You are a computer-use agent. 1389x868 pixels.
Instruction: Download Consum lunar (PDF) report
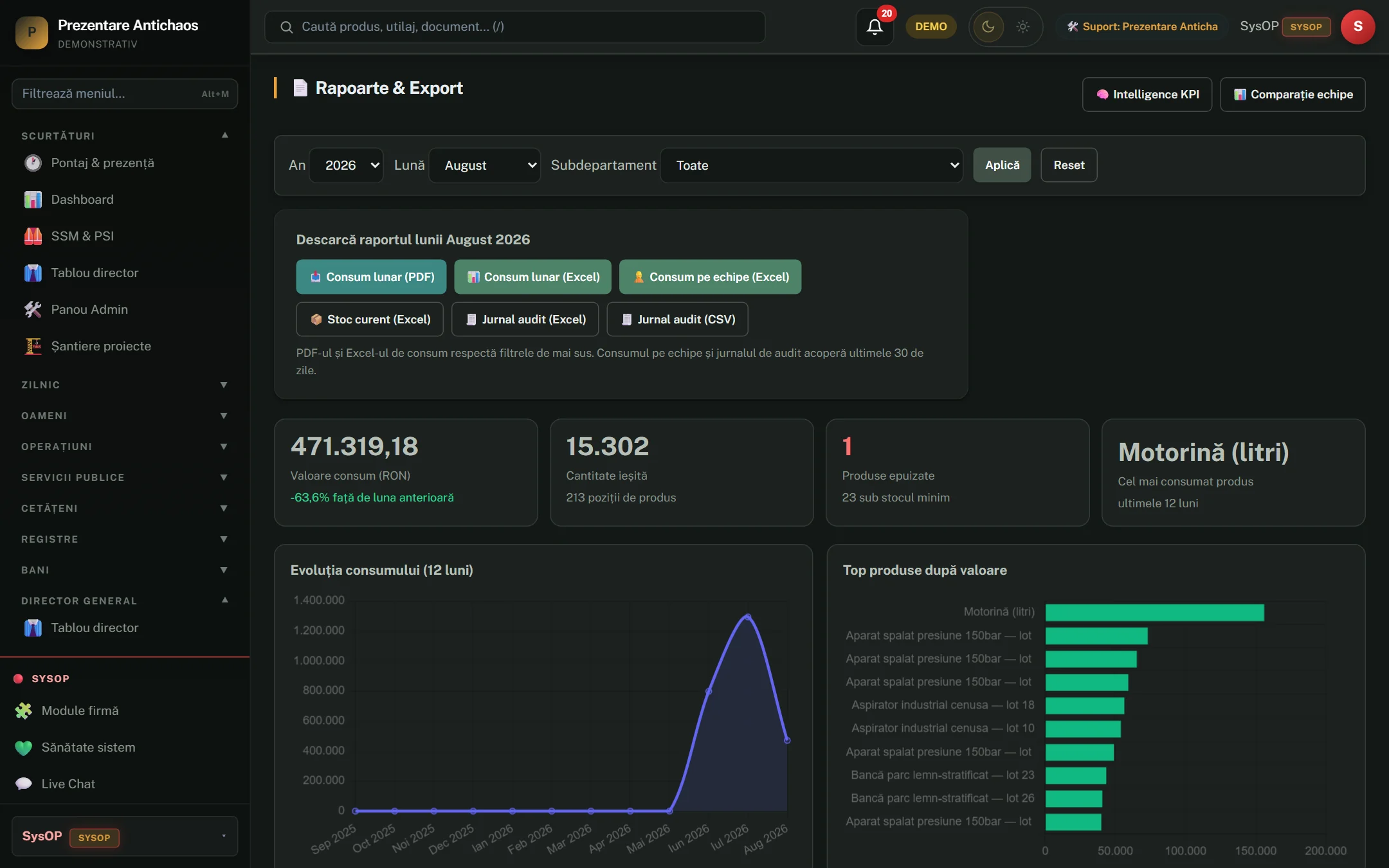tap(371, 276)
